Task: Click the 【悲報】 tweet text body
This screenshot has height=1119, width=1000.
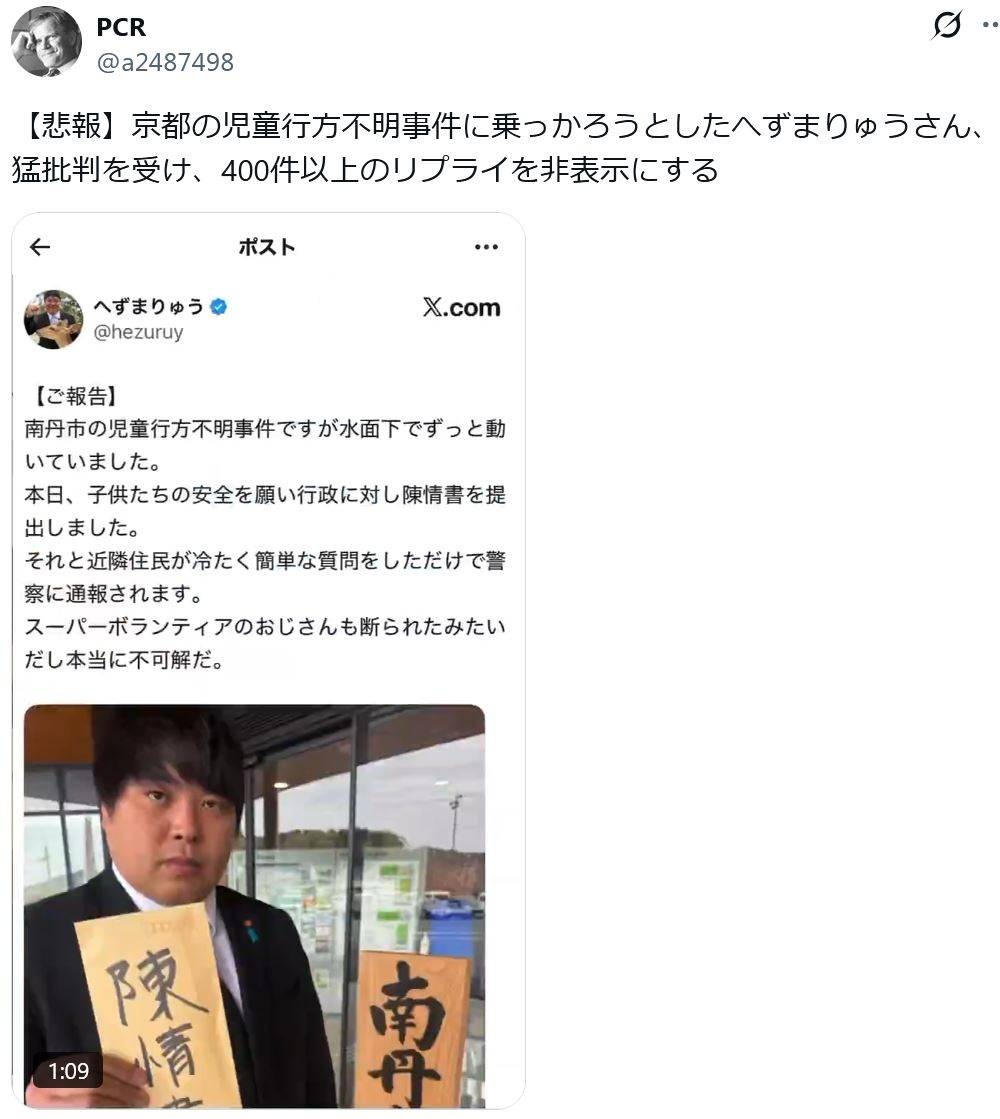Action: coord(500,148)
